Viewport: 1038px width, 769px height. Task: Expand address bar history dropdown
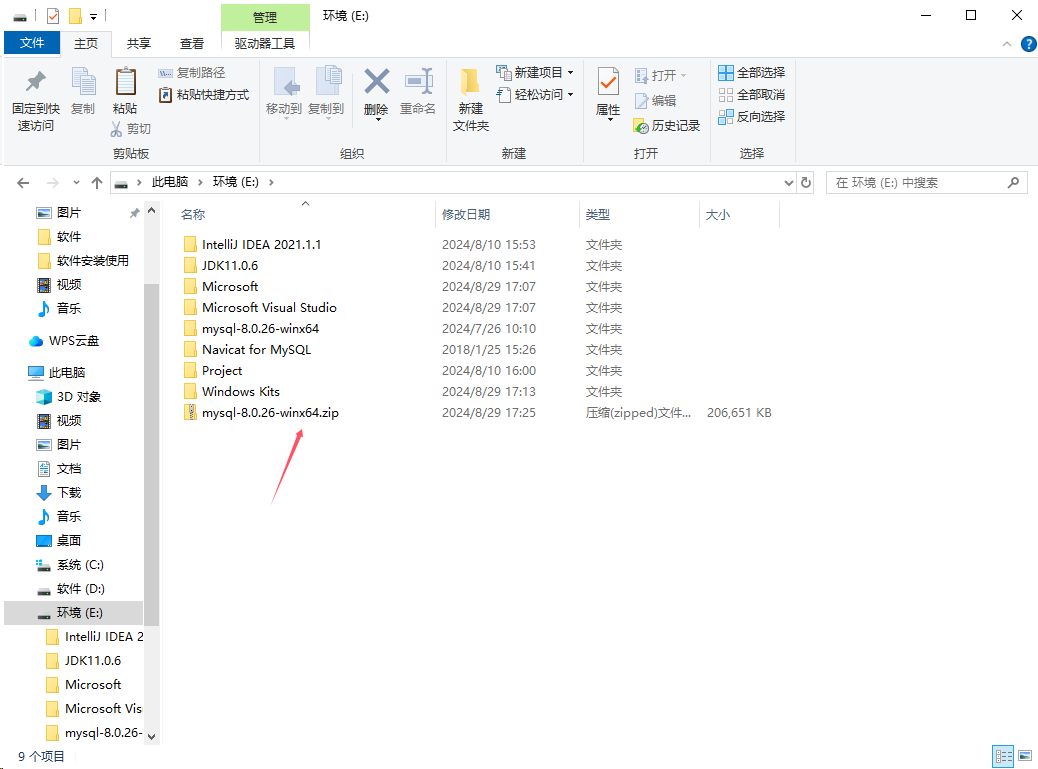click(788, 183)
